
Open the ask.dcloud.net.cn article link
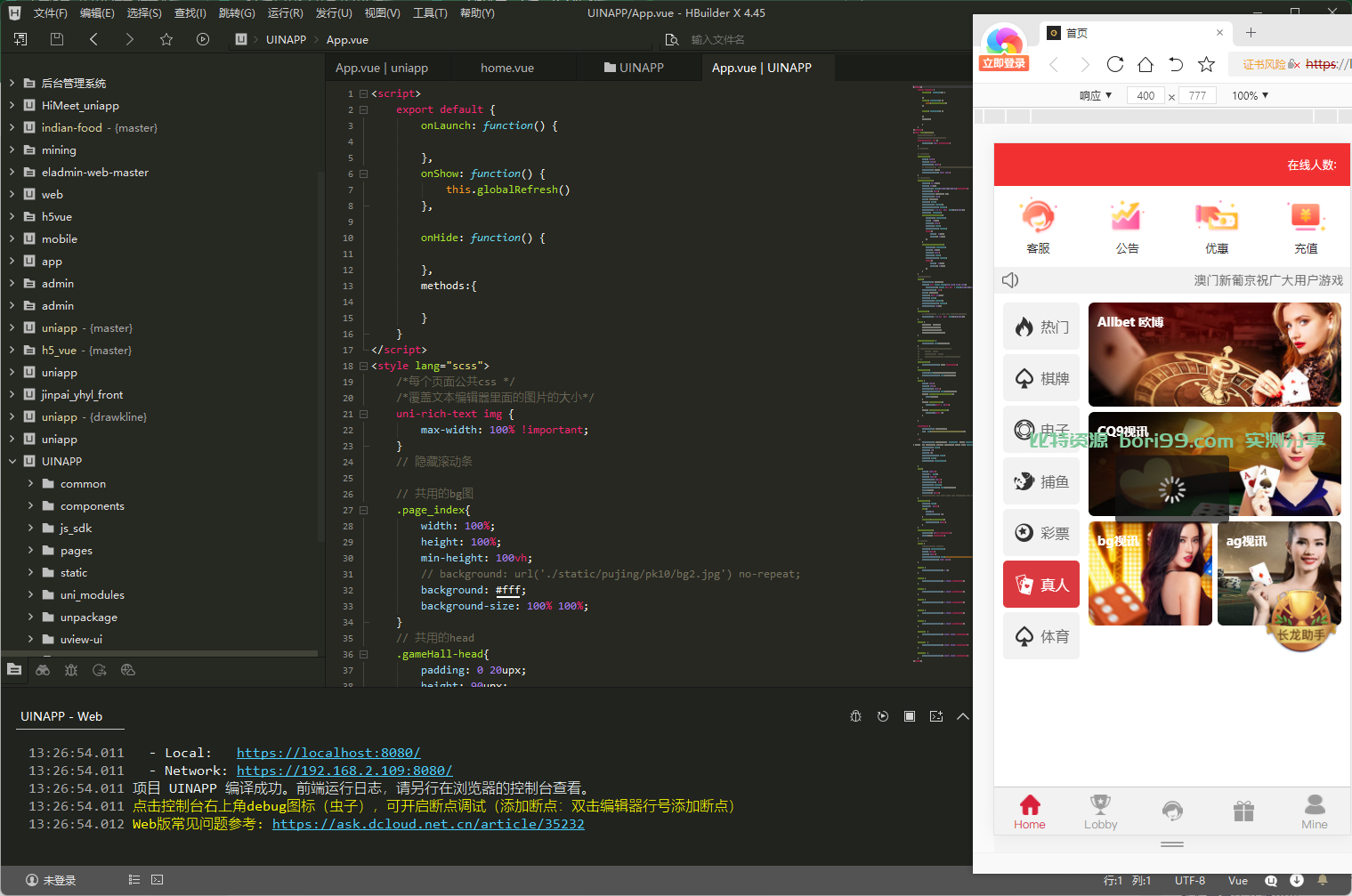tap(428, 824)
